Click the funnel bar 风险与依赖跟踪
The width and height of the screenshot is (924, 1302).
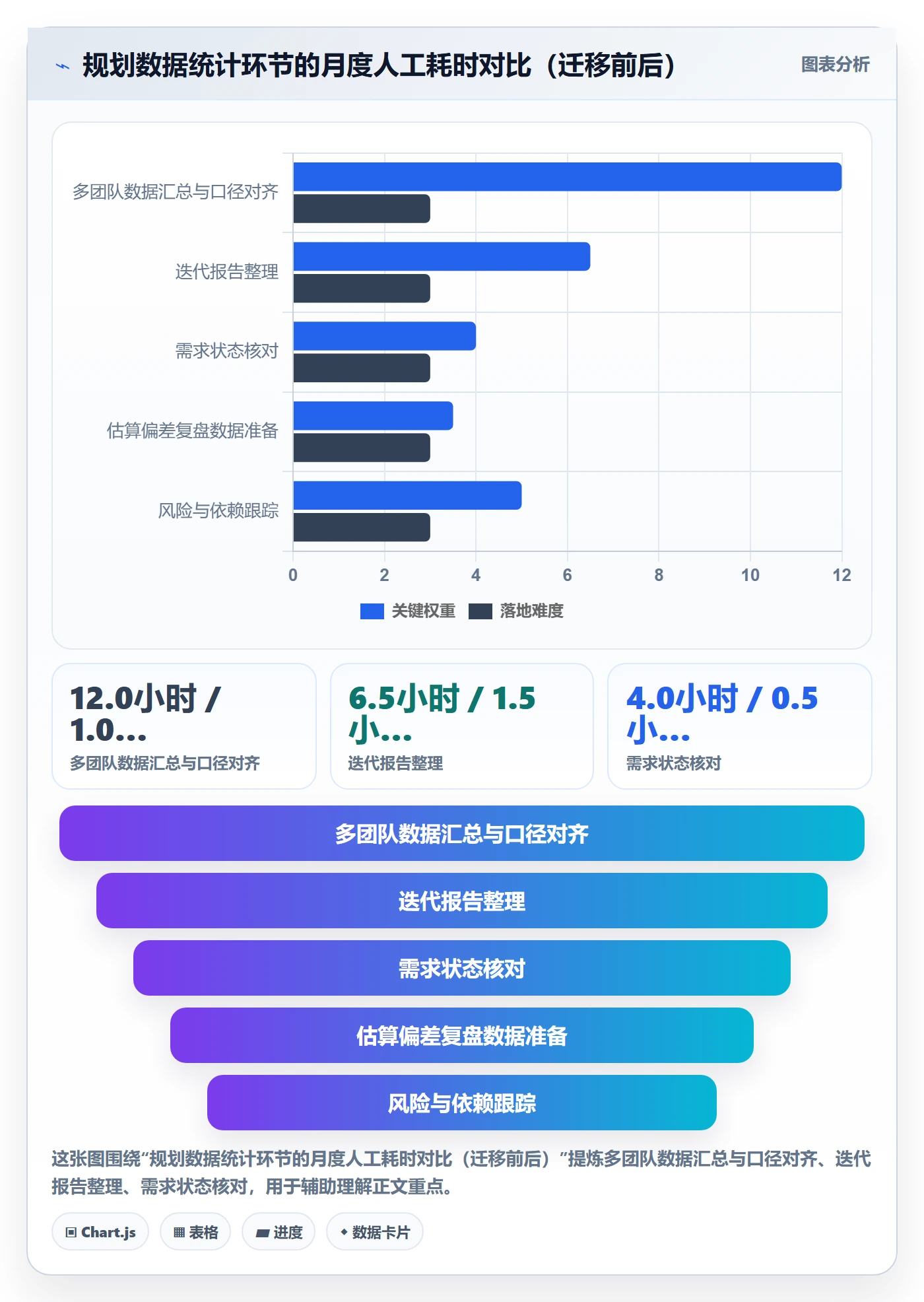point(462,1103)
